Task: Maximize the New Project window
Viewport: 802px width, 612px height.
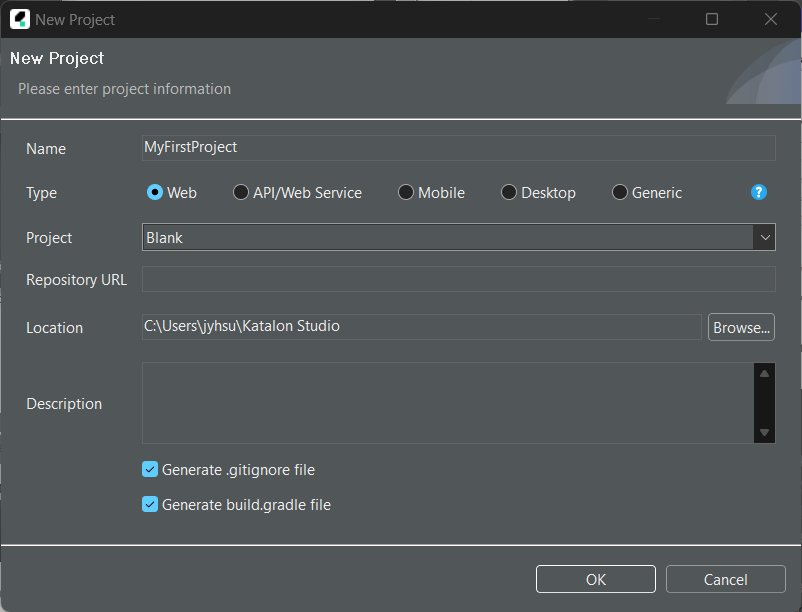Action: [x=712, y=19]
